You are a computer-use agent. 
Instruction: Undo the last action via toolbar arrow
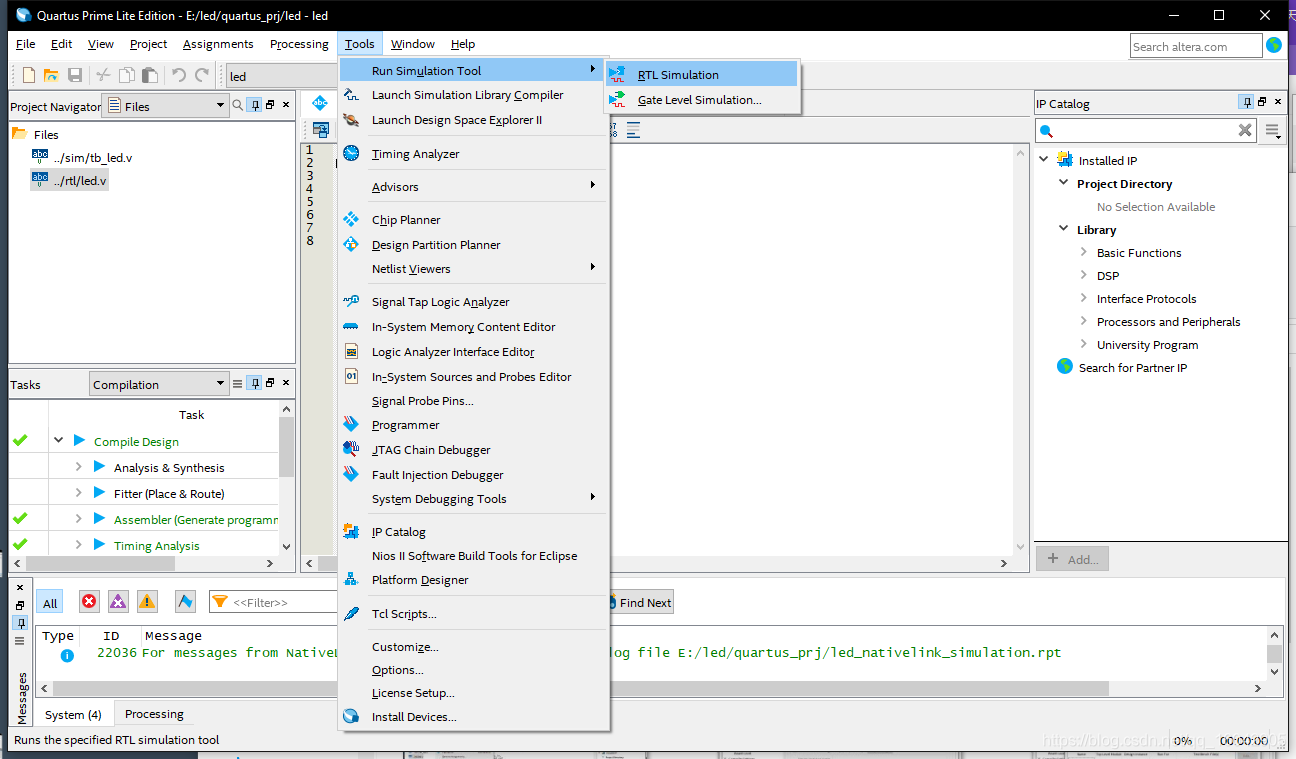pos(179,75)
